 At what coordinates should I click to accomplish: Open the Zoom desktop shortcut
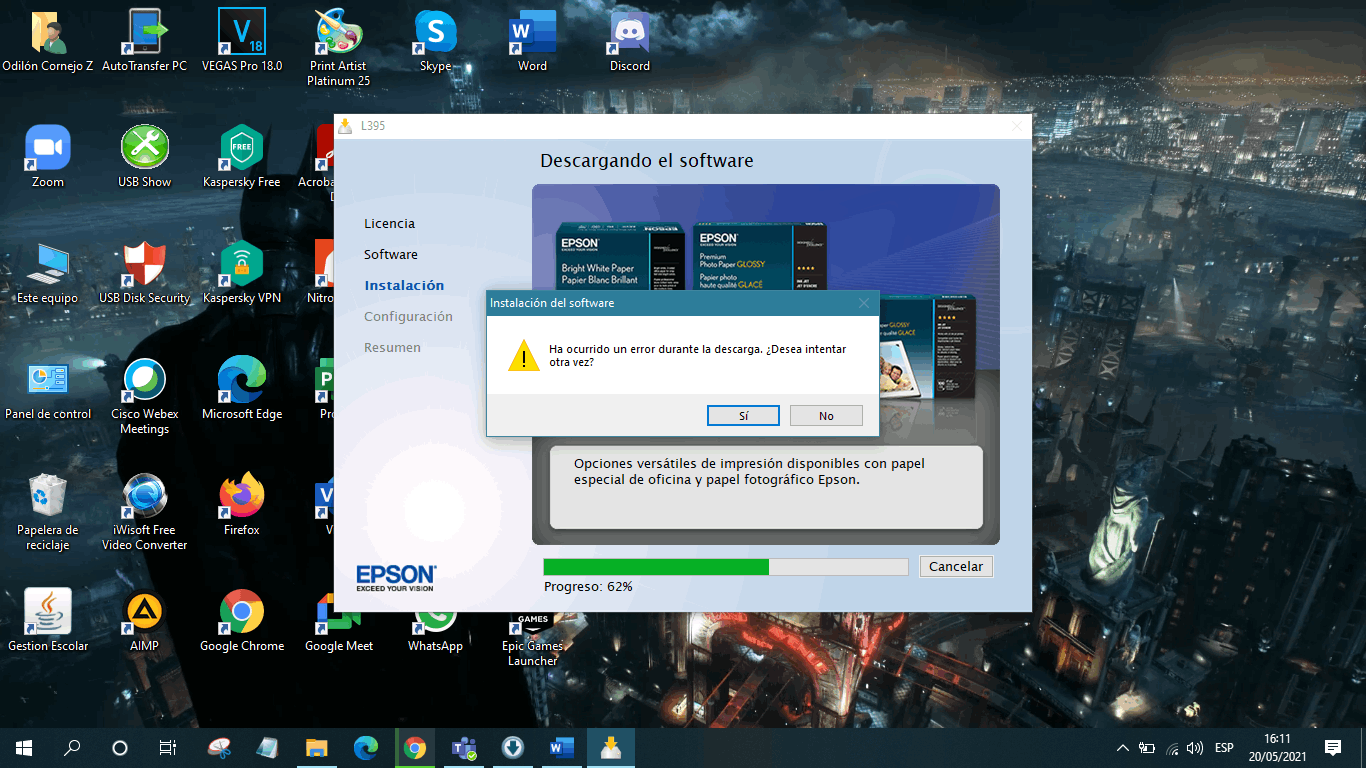point(47,158)
